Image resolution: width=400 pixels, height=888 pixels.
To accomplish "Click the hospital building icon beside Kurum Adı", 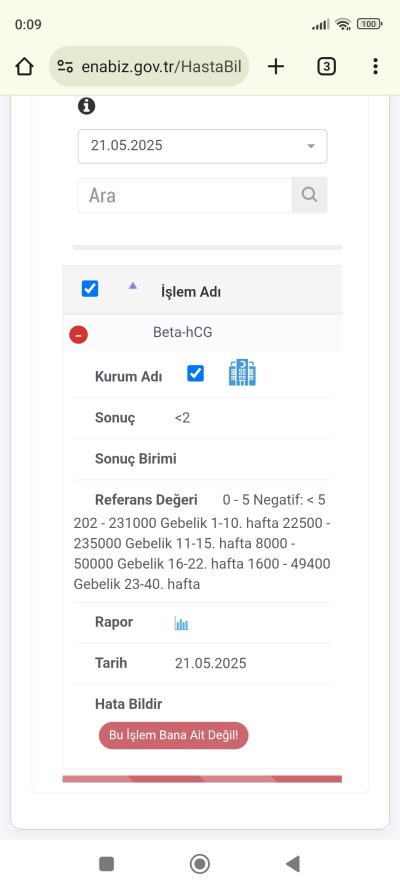I will point(242,373).
